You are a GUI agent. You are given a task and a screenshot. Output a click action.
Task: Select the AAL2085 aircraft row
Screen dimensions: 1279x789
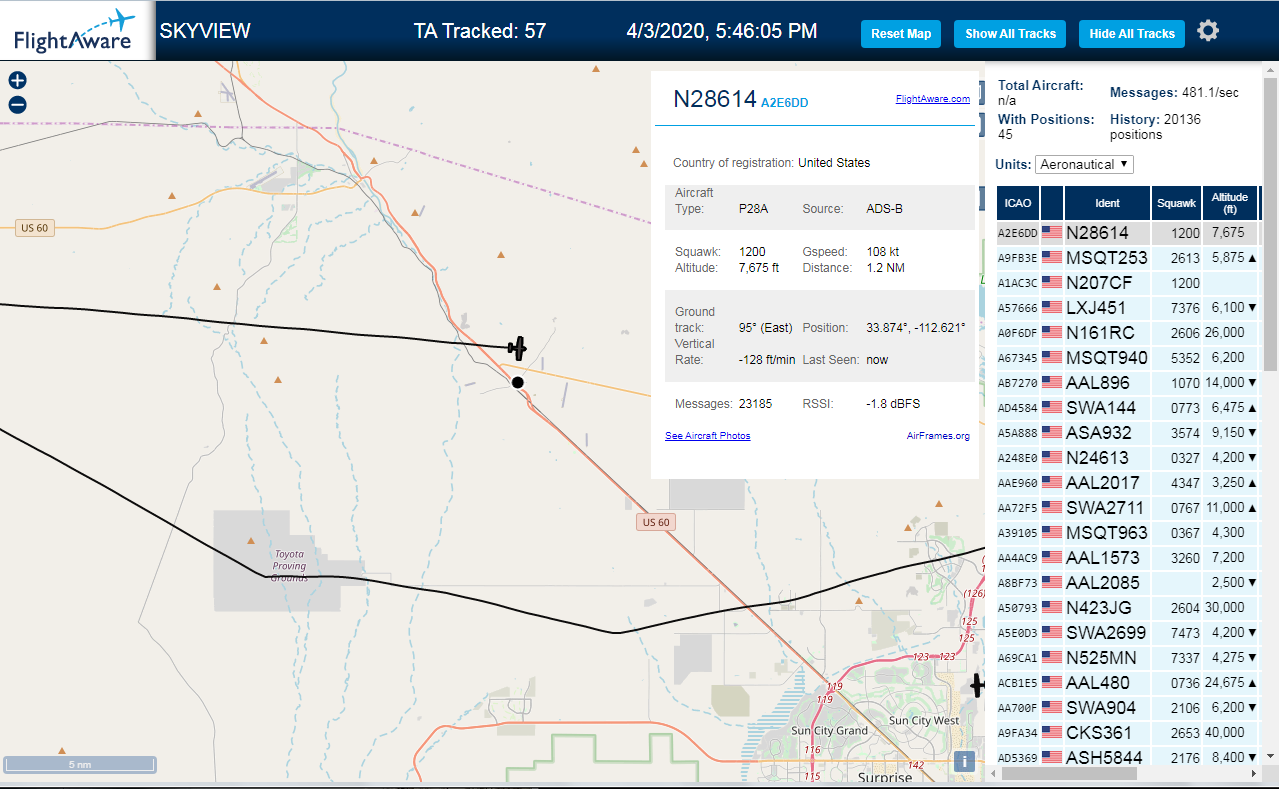point(1127,583)
